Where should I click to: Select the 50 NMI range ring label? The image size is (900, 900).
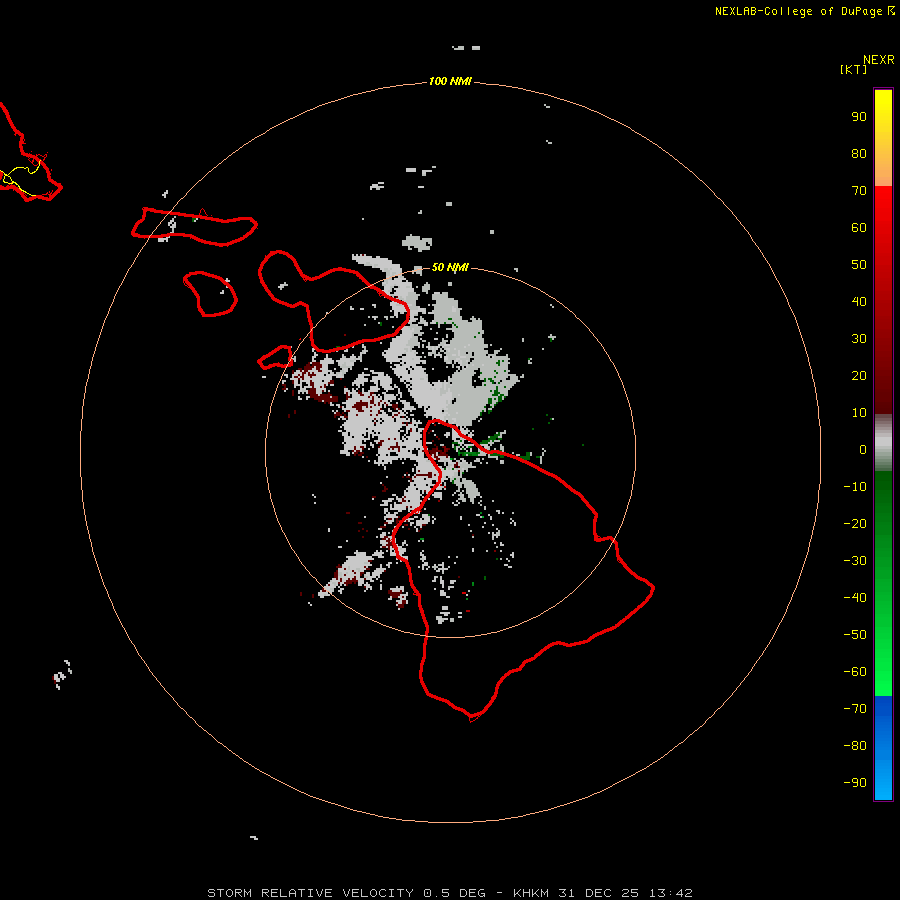pyautogui.click(x=450, y=267)
